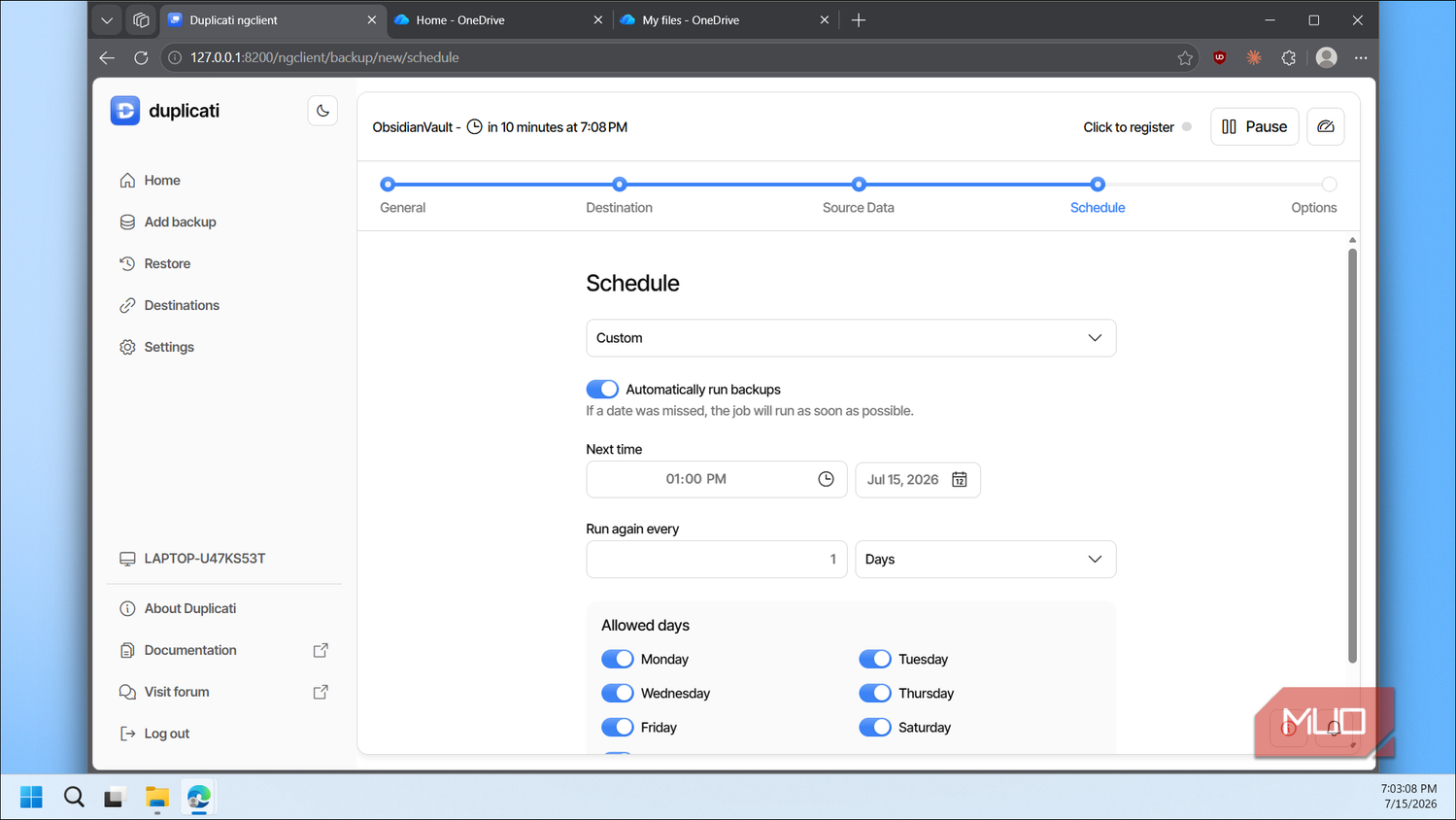Image resolution: width=1456 pixels, height=820 pixels.
Task: Click the red asterisk extension icon
Action: coord(1254,58)
